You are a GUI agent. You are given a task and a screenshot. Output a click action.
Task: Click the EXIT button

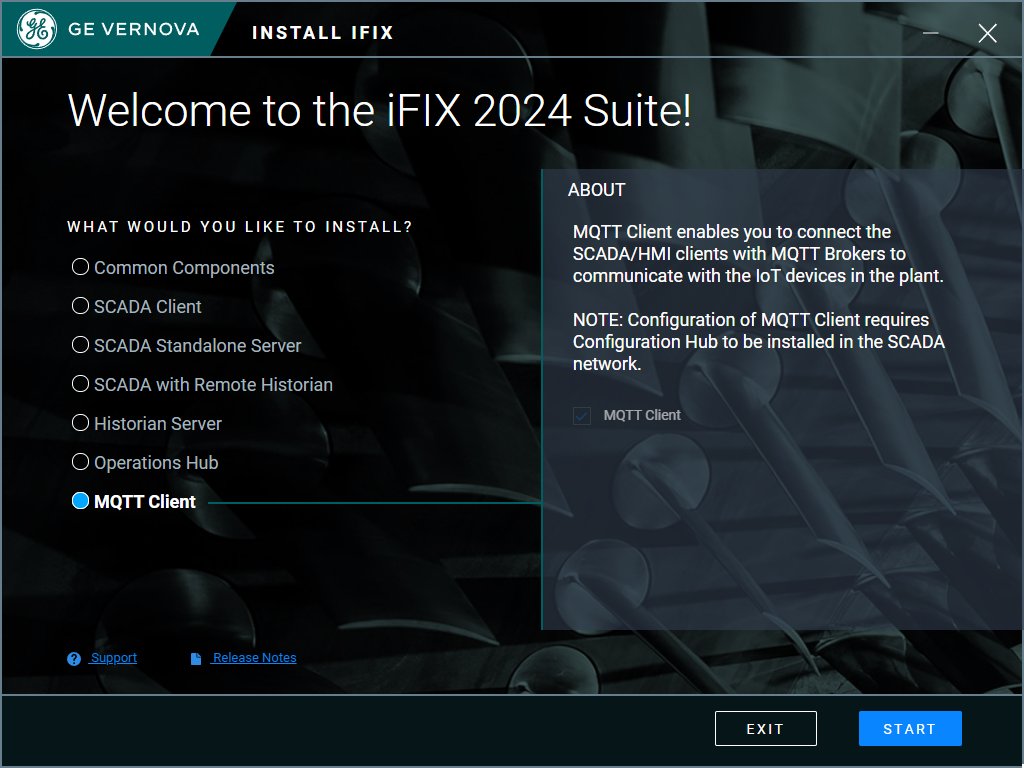[765, 728]
